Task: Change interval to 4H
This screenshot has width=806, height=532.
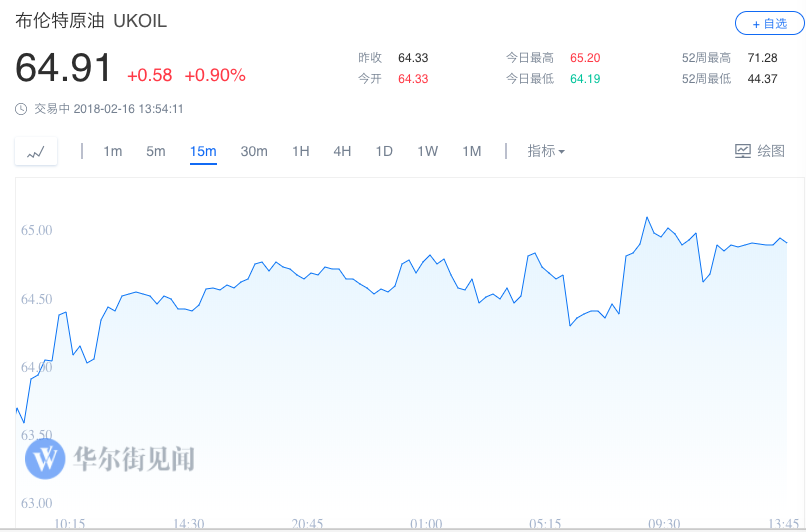Action: coord(342,151)
